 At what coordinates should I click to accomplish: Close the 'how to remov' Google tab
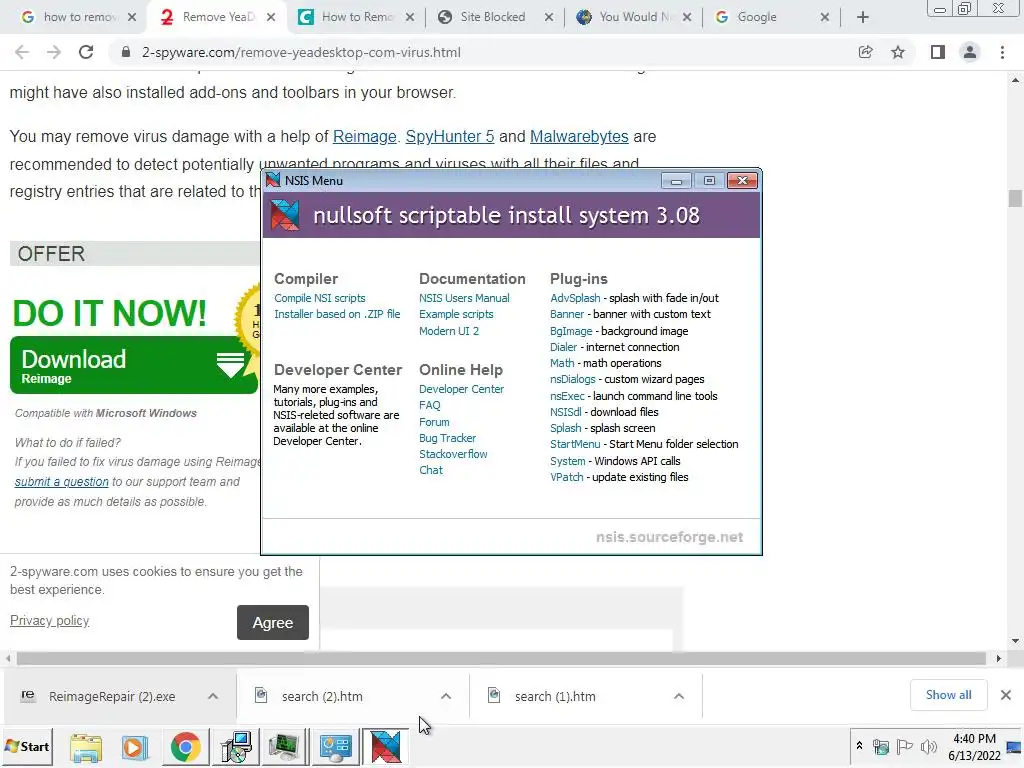132,17
